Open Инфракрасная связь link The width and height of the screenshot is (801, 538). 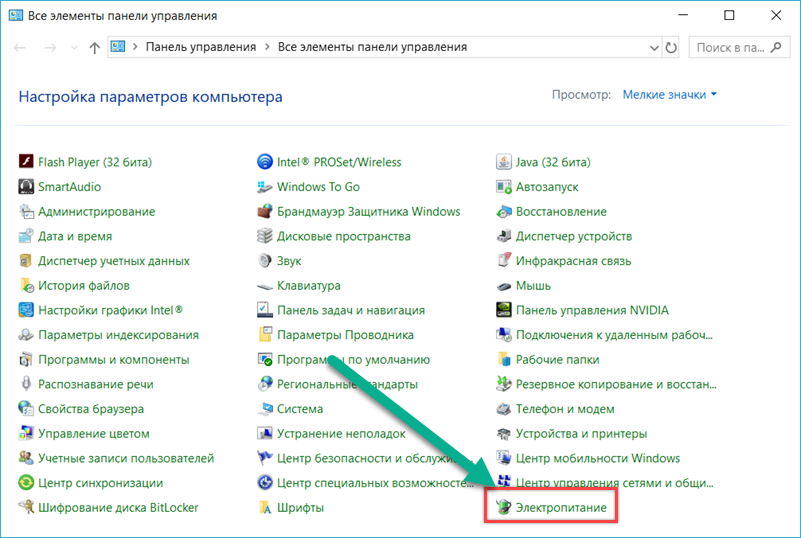(573, 261)
